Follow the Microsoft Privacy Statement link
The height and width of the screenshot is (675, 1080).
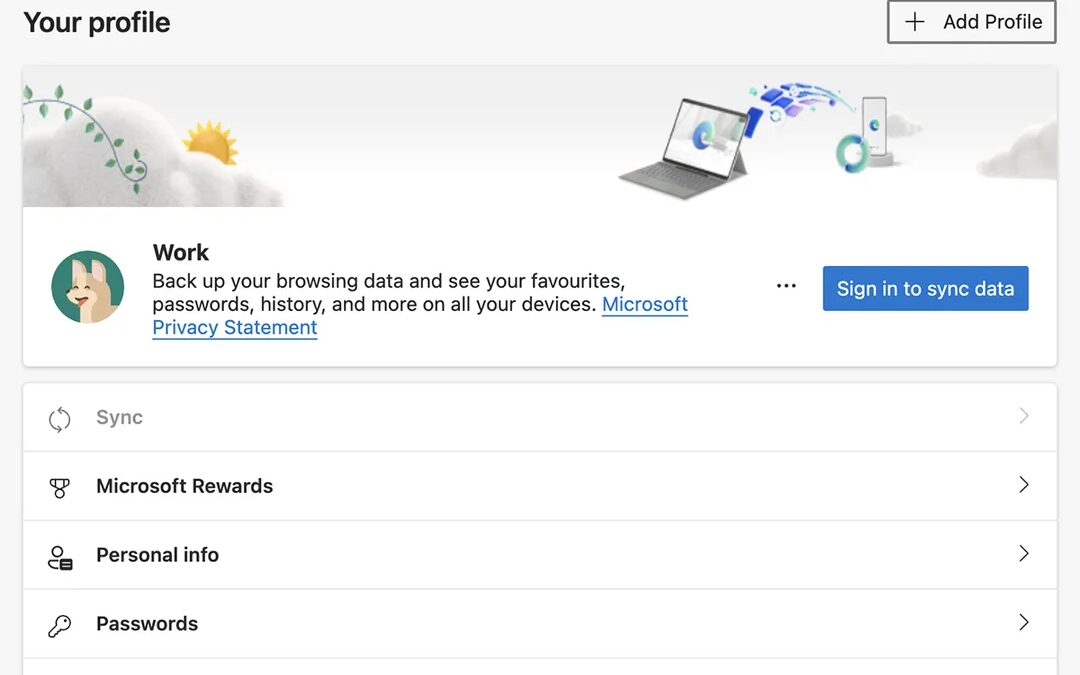pyautogui.click(x=644, y=304)
